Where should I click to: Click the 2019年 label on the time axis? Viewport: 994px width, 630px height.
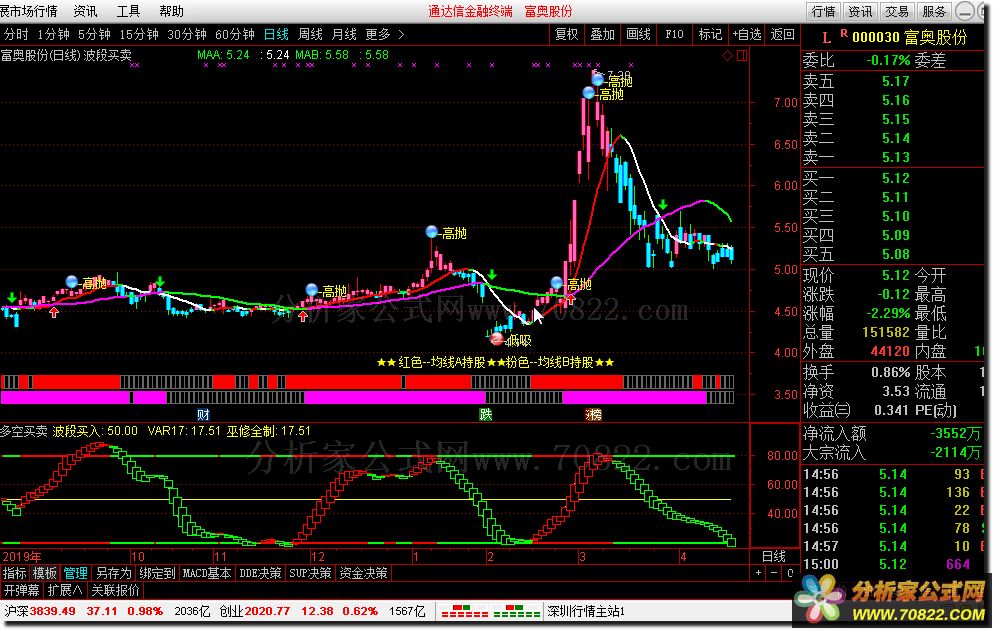[x=22, y=556]
